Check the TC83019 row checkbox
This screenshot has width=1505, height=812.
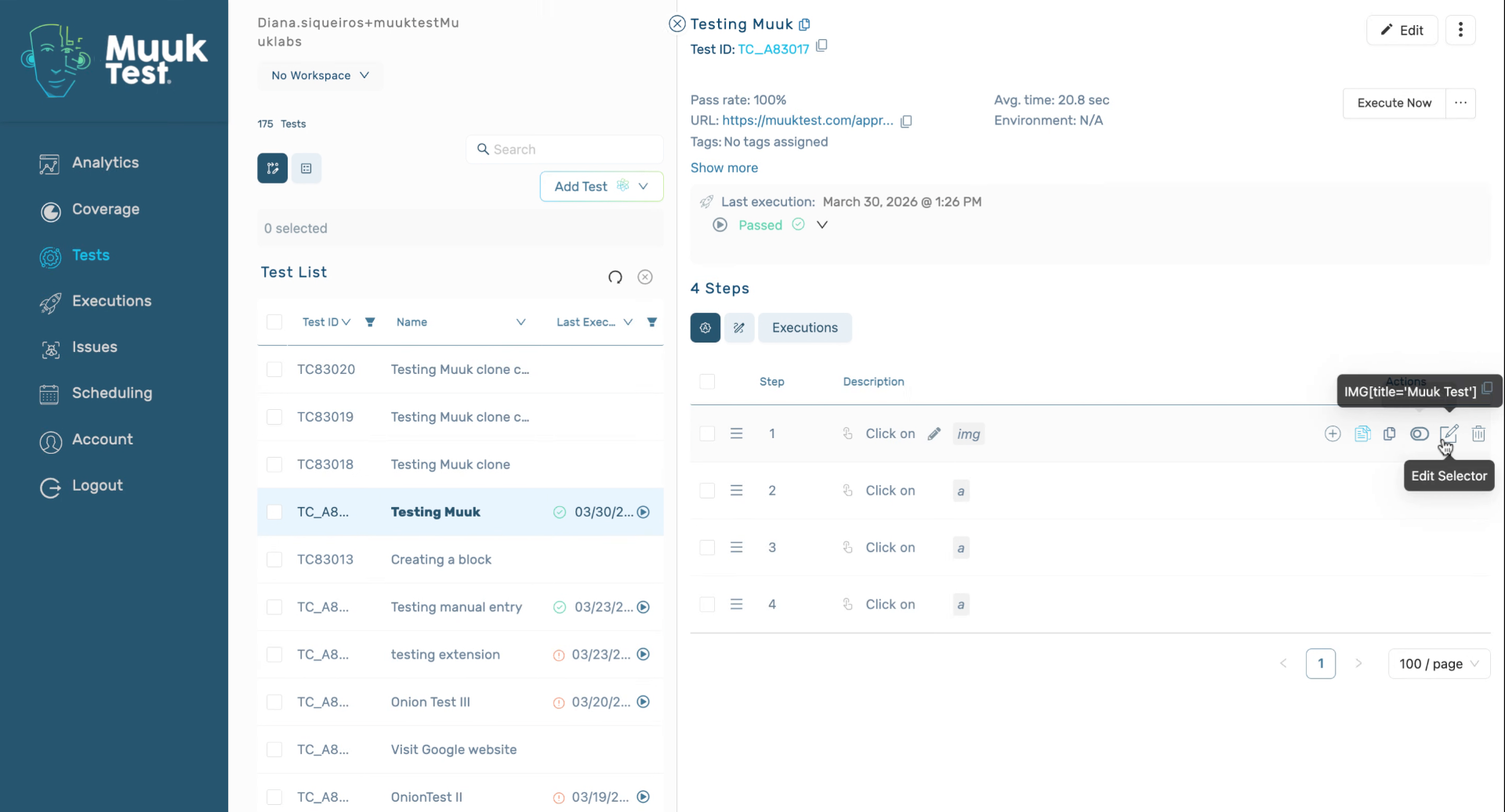pos(274,417)
